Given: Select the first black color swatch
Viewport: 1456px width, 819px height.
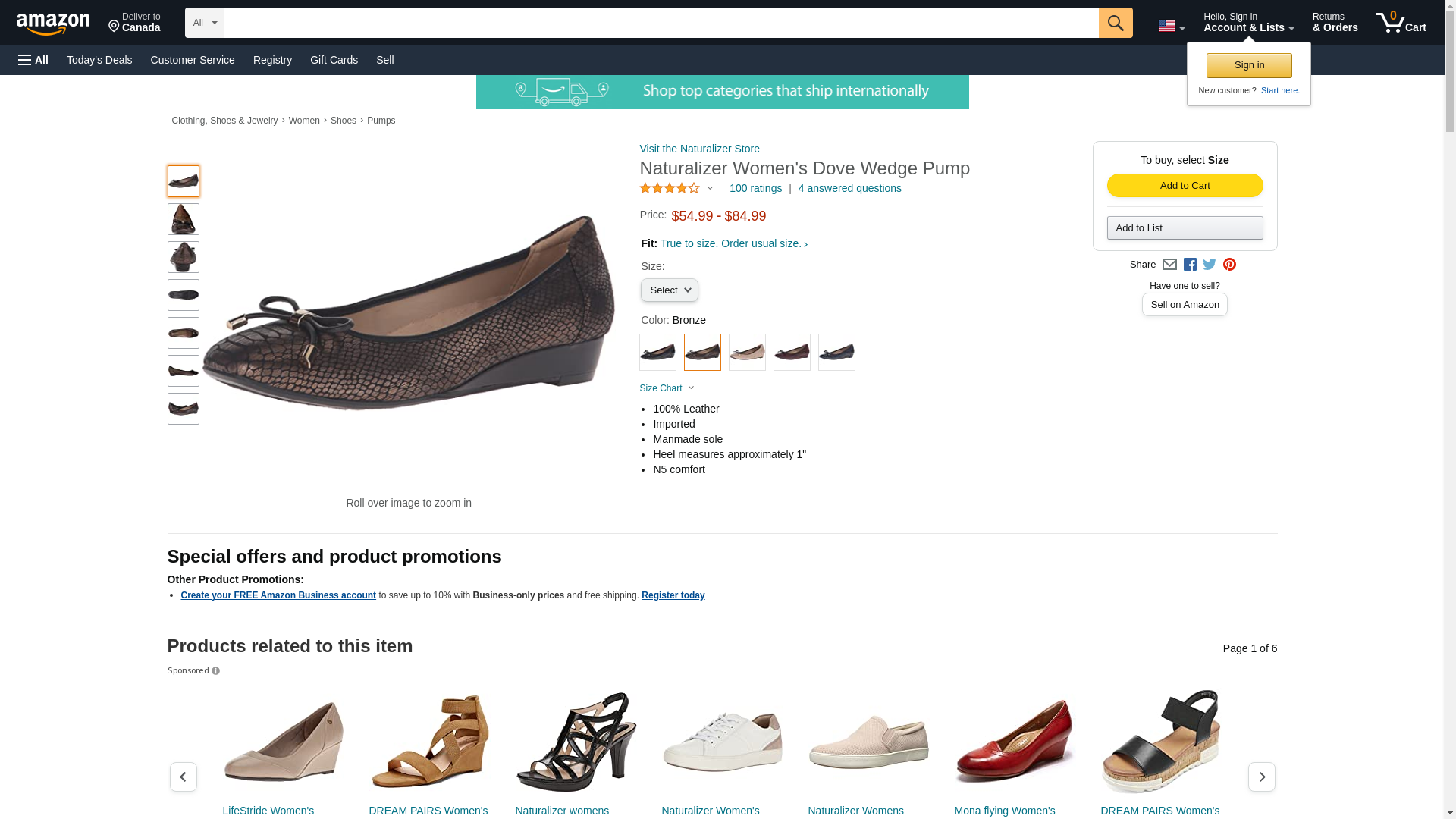Looking at the screenshot, I should 657,353.
